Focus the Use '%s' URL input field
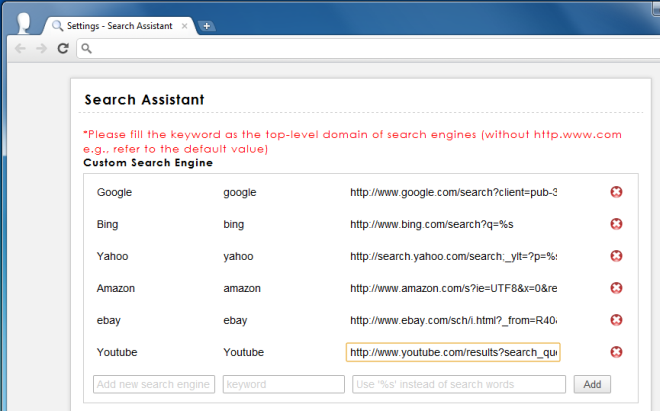 (x=459, y=384)
